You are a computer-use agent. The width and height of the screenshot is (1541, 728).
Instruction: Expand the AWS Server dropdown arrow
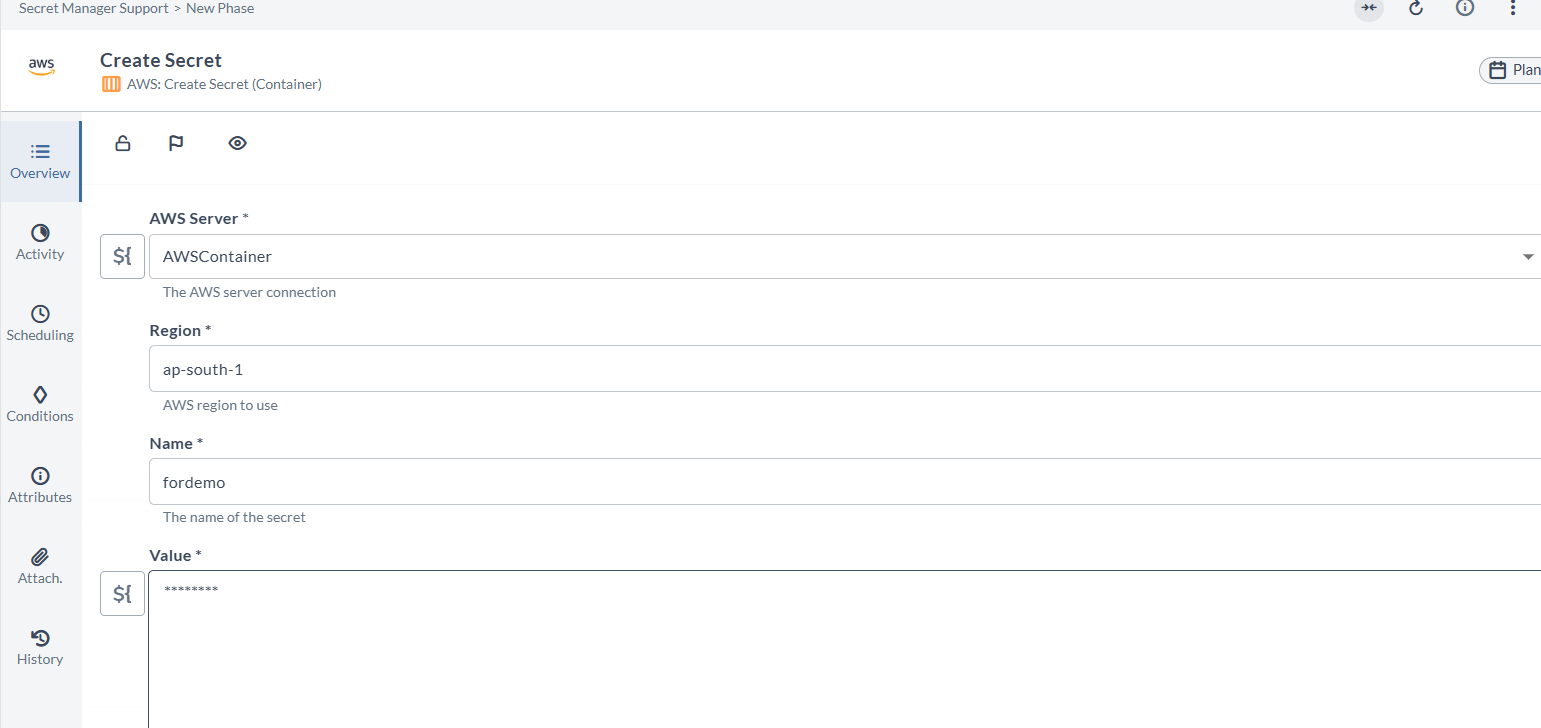(x=1528, y=257)
